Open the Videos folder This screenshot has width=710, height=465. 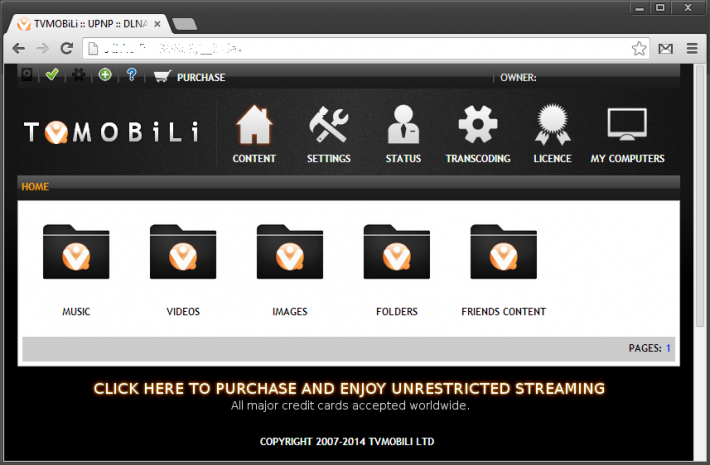pos(183,252)
